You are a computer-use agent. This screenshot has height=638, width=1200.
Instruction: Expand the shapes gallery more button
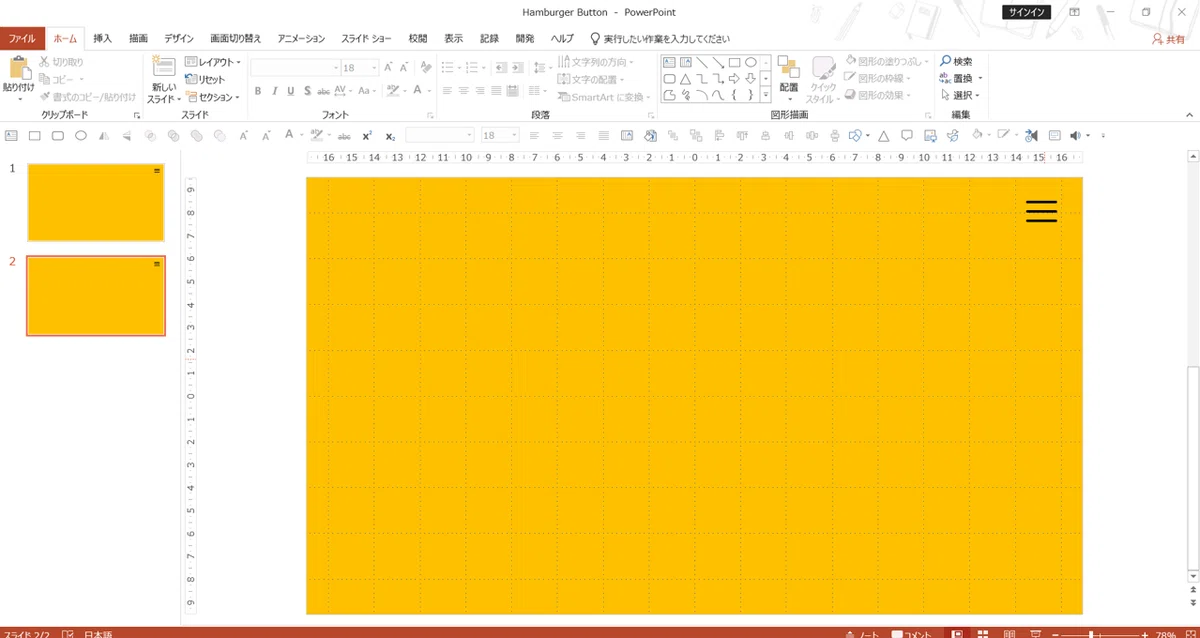click(x=766, y=96)
